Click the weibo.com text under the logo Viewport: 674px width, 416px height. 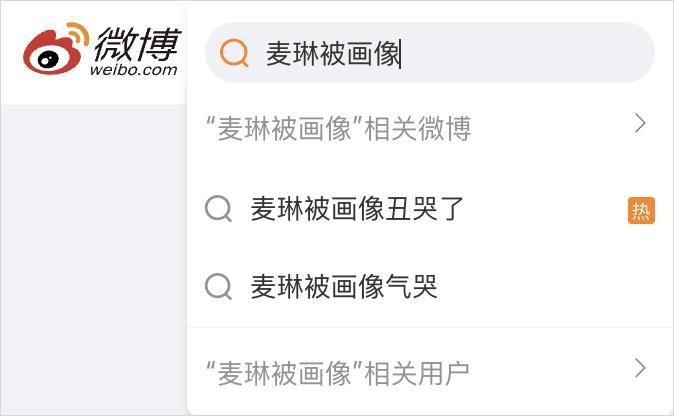pyautogui.click(x=133, y=70)
